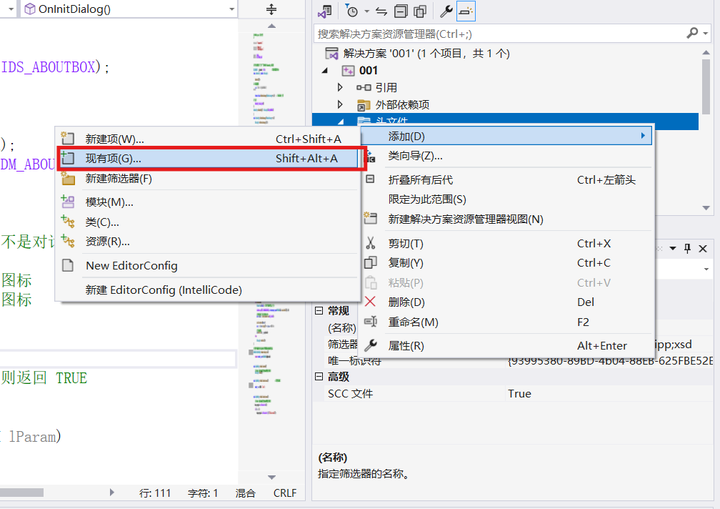Click the True value for SCC 文件

pos(519,394)
